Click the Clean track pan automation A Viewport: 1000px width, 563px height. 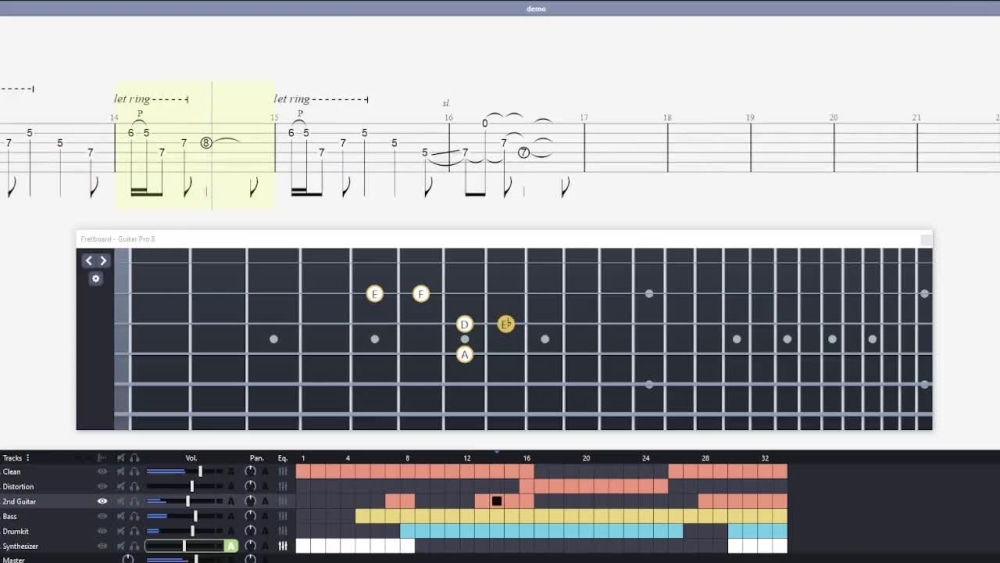pos(265,472)
